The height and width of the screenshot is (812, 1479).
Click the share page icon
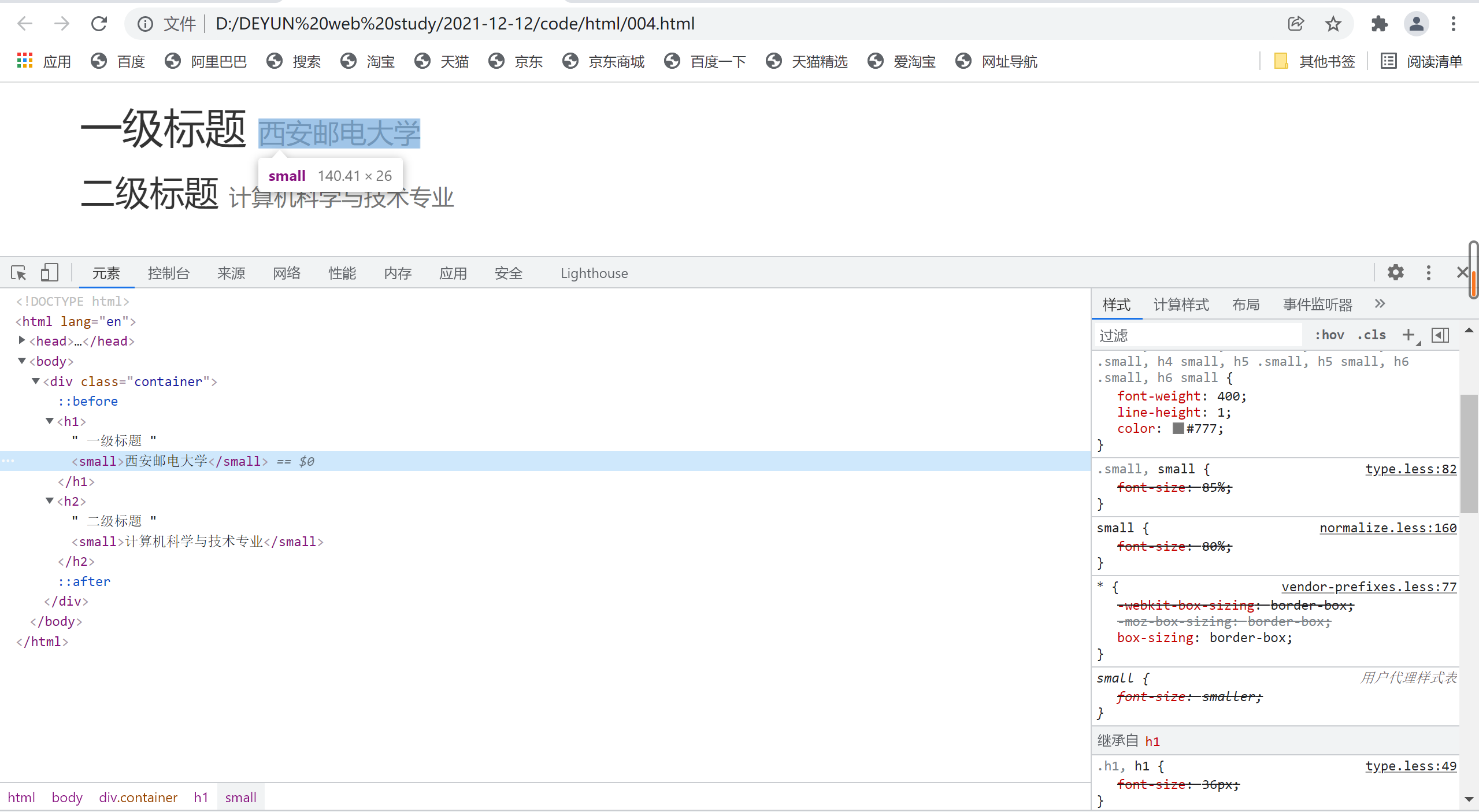(x=1296, y=24)
